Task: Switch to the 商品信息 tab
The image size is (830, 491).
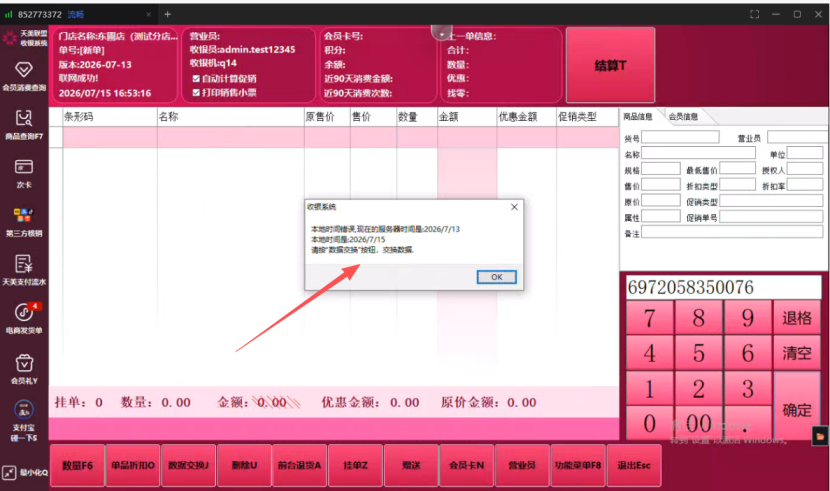Action: click(637, 116)
